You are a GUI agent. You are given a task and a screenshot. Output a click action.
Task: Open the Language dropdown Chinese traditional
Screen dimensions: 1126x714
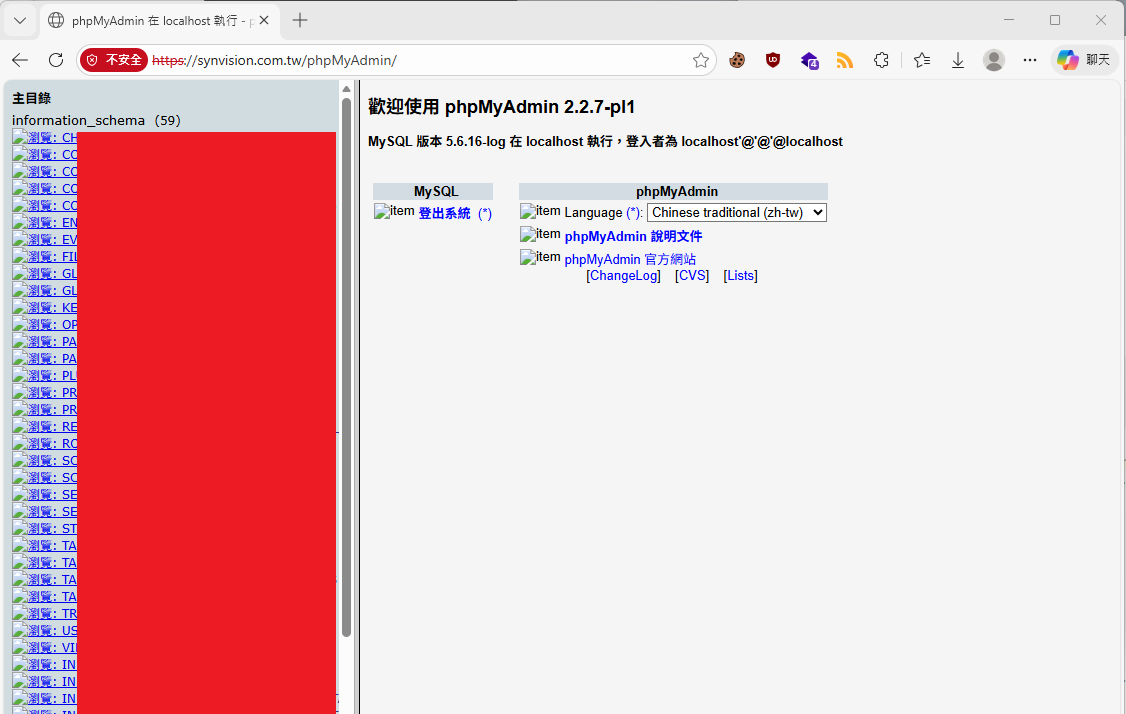pos(737,213)
